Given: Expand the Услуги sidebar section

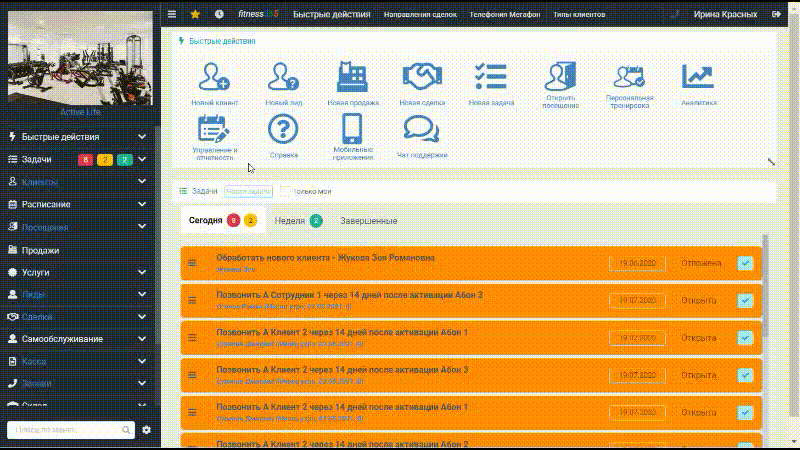Looking at the screenshot, I should [x=142, y=272].
